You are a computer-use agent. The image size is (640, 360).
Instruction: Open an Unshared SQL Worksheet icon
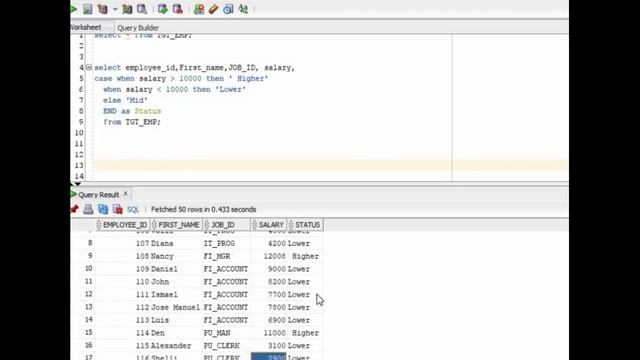click(x=199, y=9)
